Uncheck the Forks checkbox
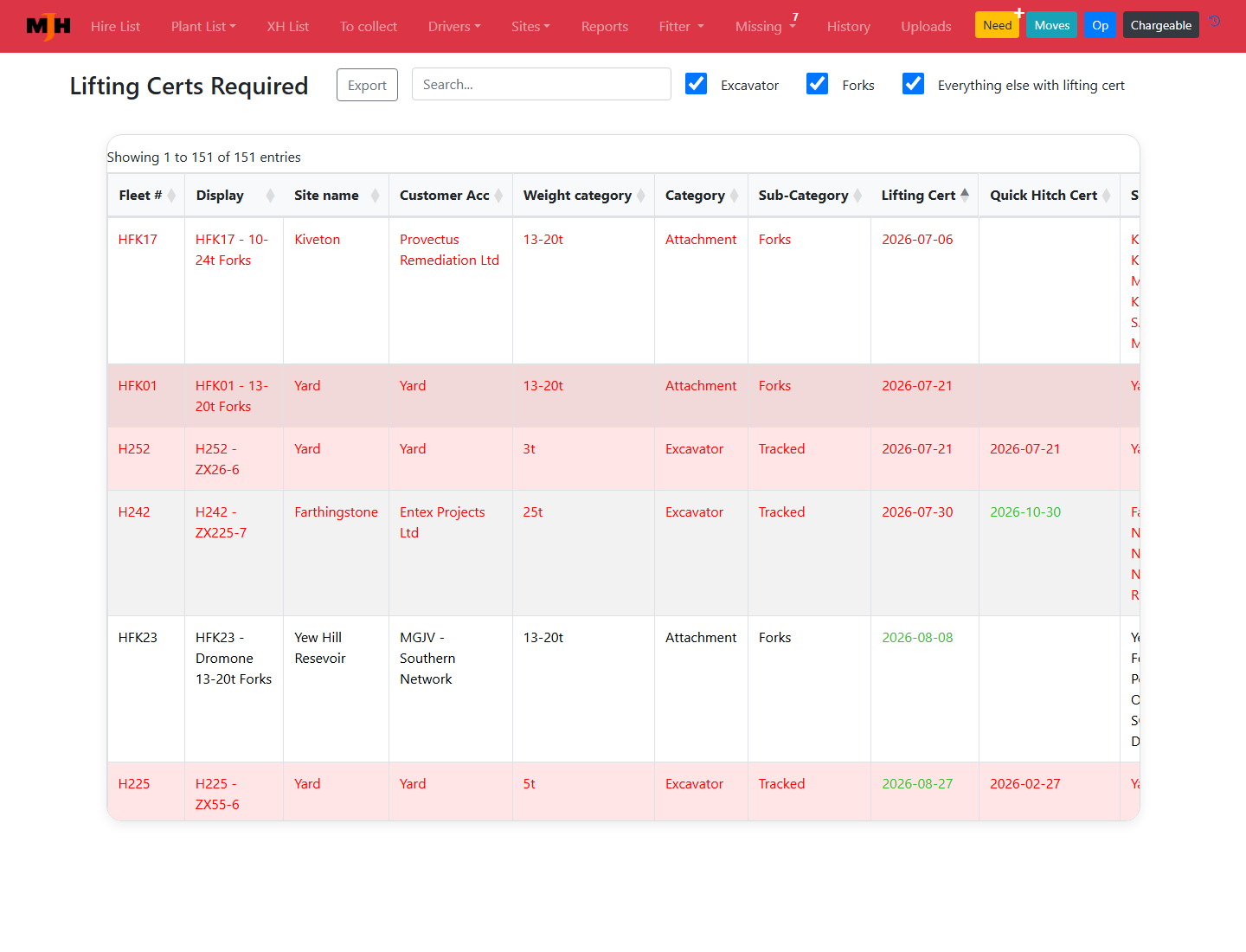Image resolution: width=1246 pixels, height=952 pixels. point(818,84)
